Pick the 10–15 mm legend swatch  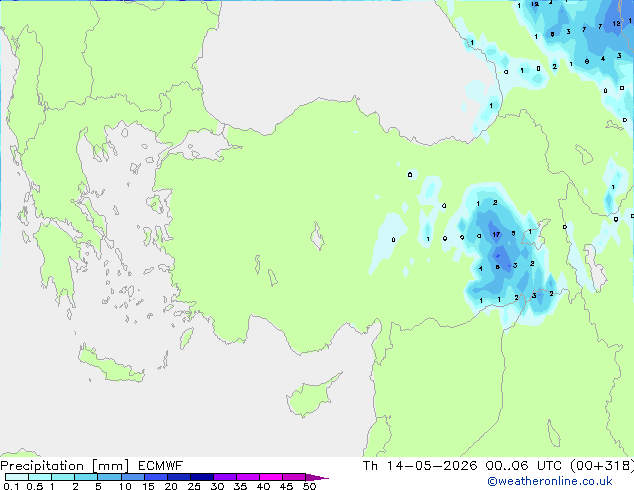pyautogui.click(x=132, y=477)
